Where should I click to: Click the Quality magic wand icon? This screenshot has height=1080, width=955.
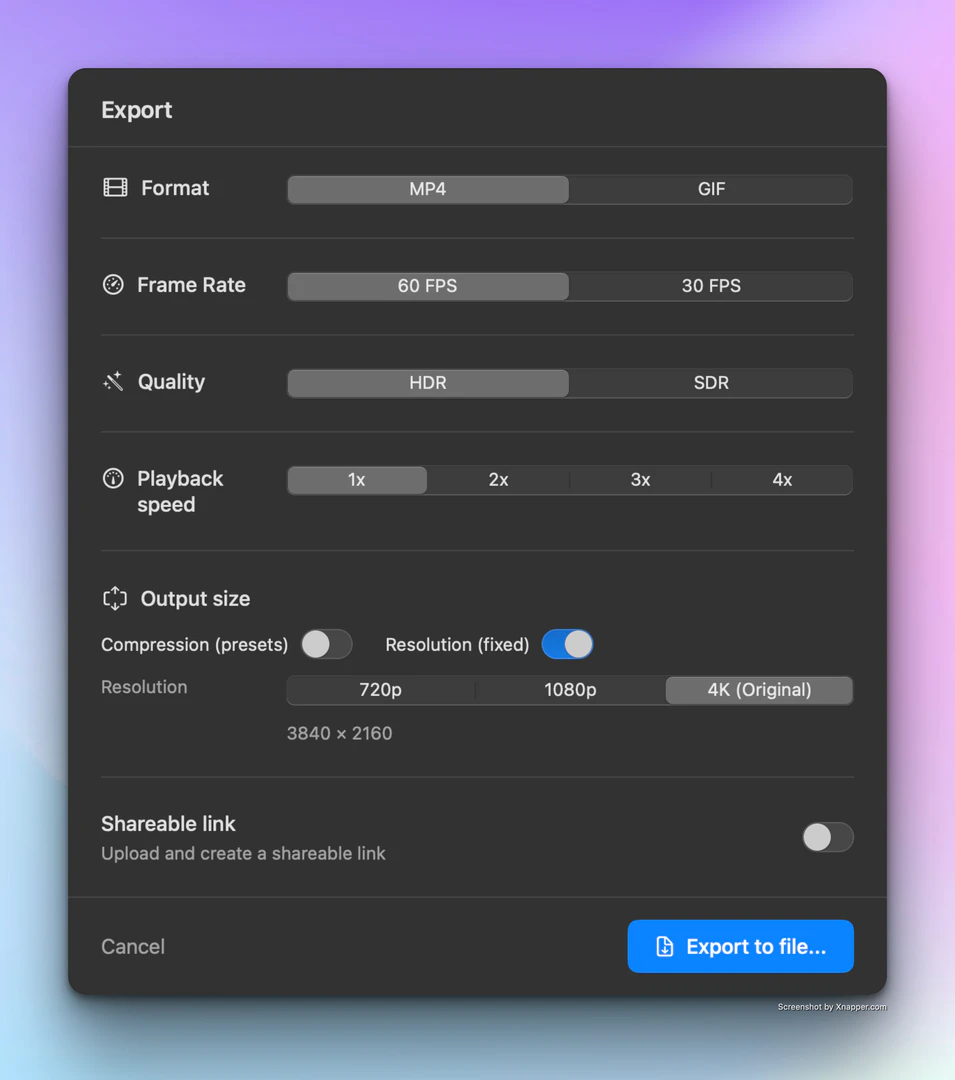(113, 381)
